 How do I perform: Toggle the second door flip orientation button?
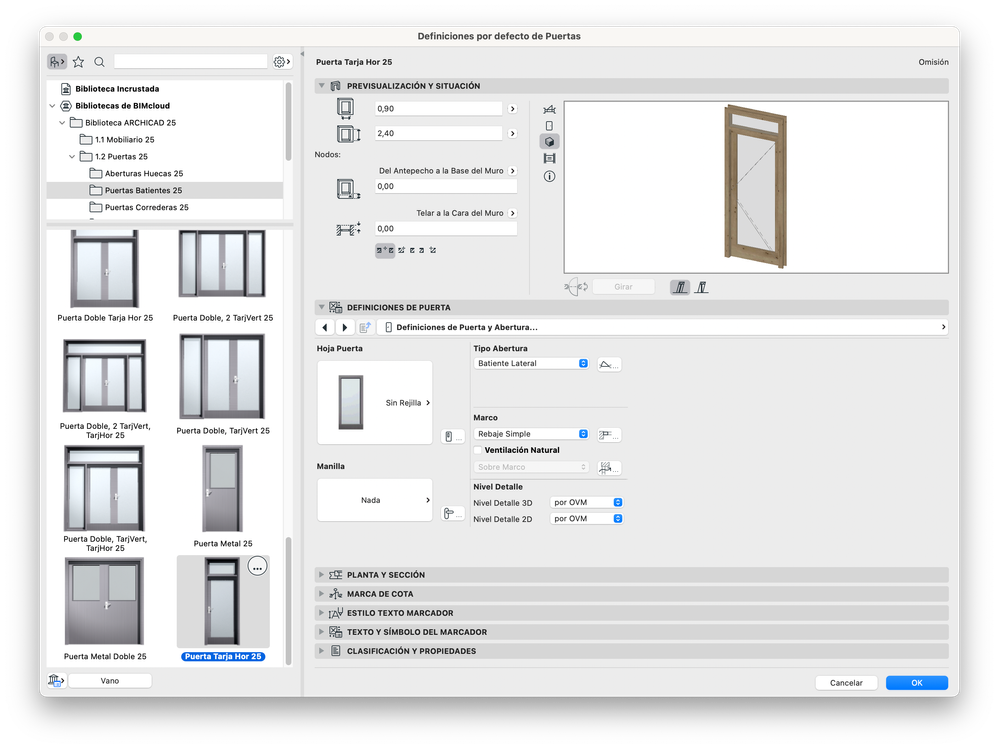(x=702, y=287)
